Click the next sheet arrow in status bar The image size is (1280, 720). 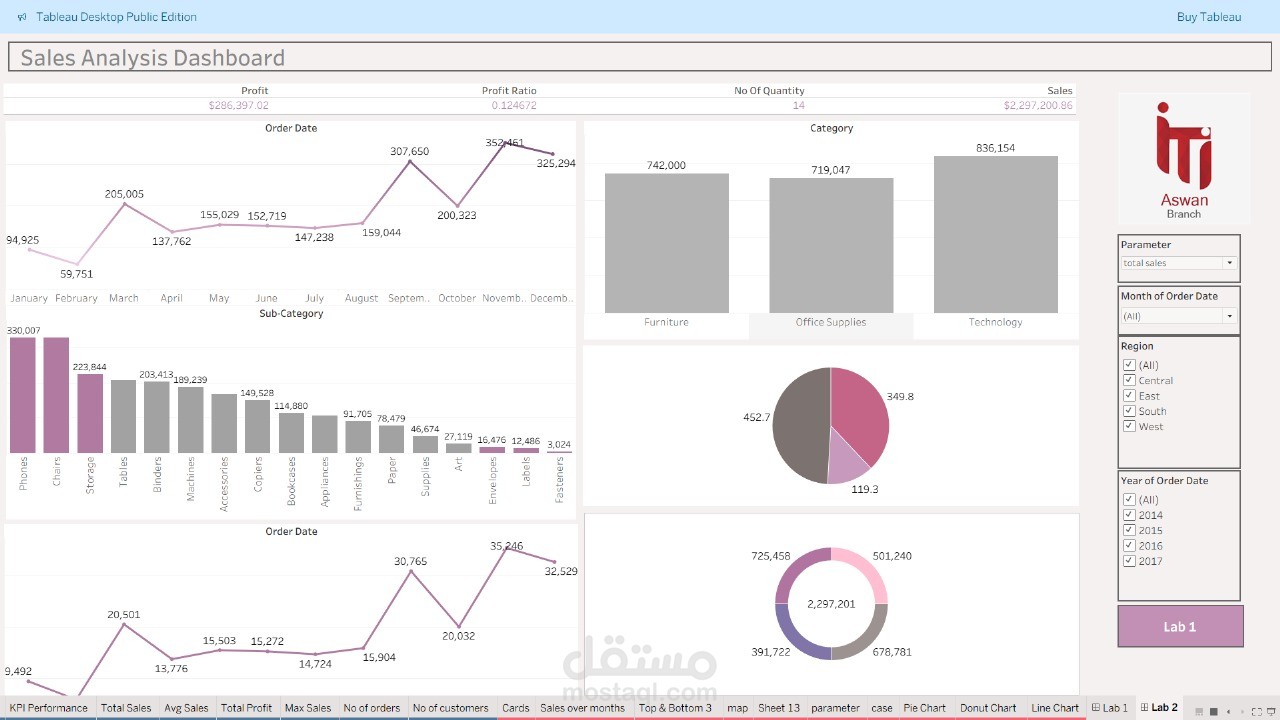tap(1241, 712)
